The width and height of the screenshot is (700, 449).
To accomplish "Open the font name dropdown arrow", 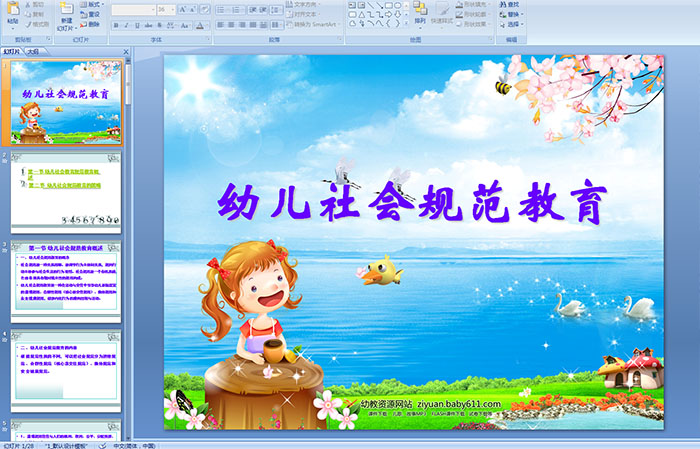I will tap(153, 9).
